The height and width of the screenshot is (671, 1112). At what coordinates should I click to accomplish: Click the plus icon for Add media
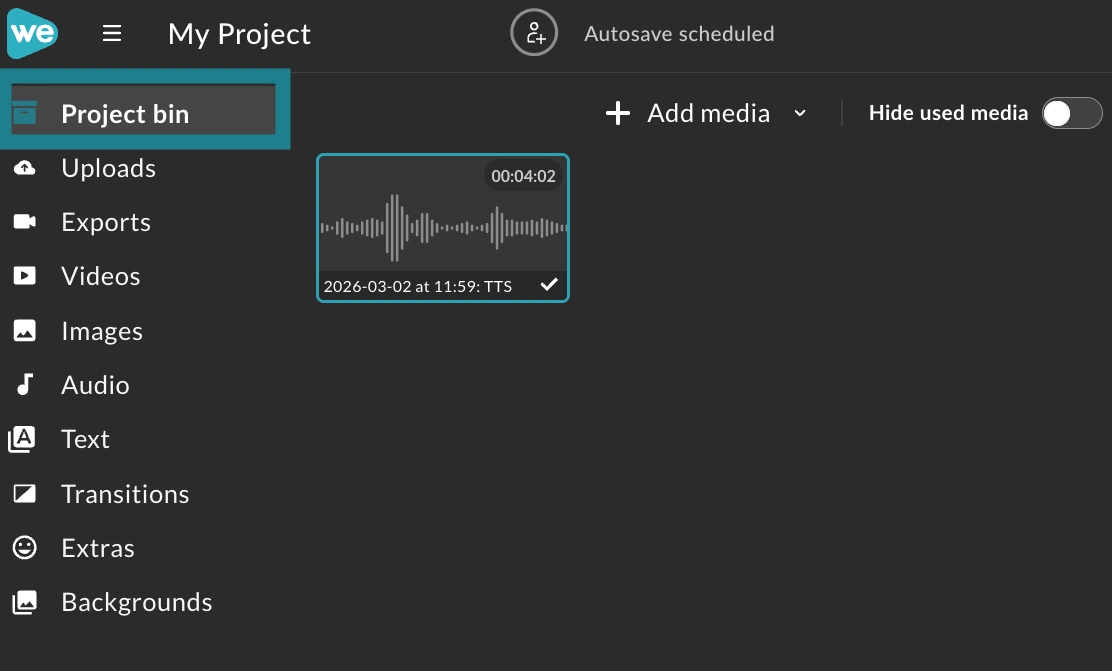point(618,113)
